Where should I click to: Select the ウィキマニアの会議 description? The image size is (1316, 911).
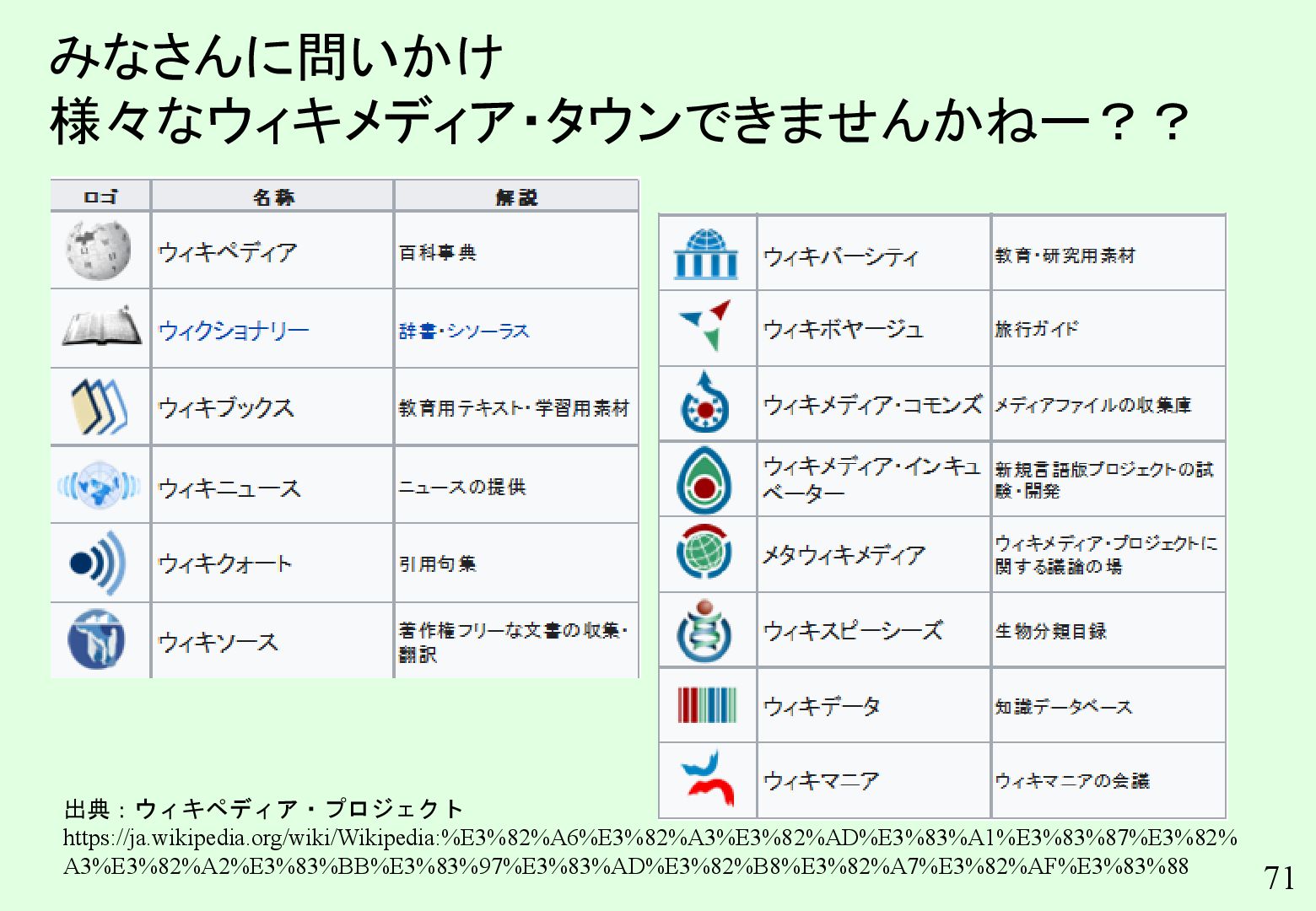[x=1108, y=780]
